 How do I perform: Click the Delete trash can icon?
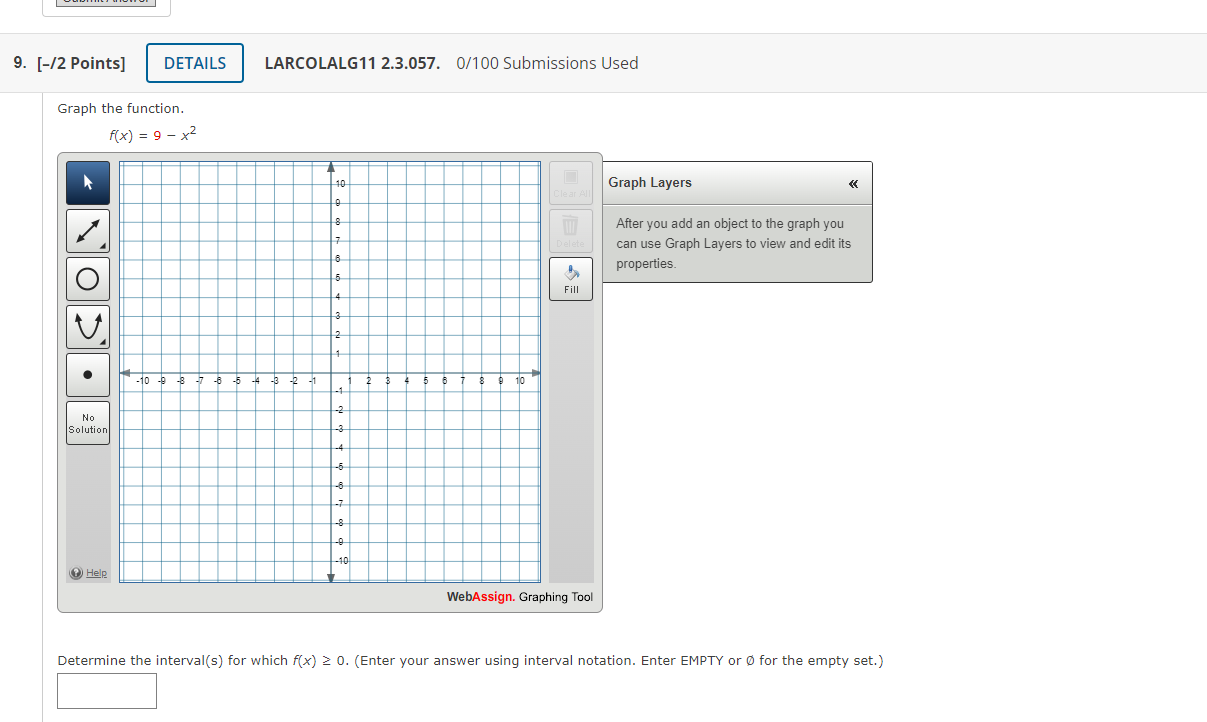tap(570, 229)
